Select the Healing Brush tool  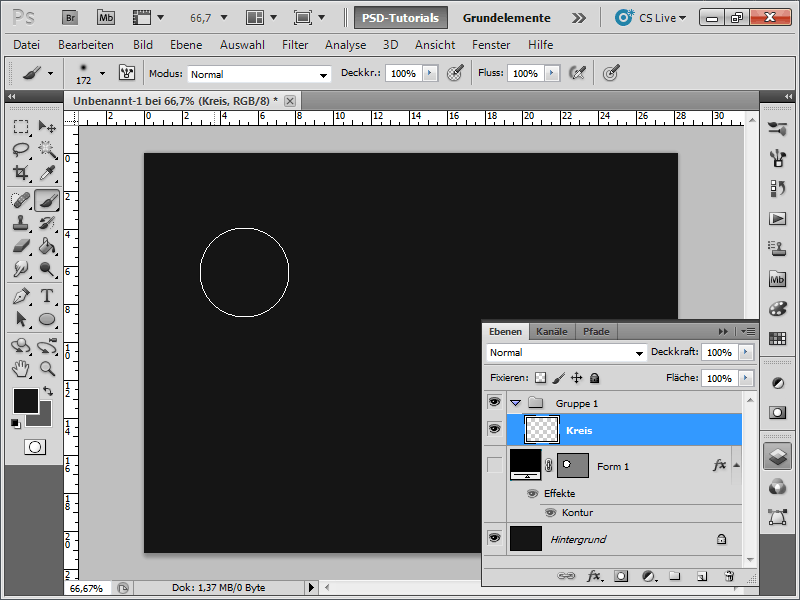coord(21,200)
